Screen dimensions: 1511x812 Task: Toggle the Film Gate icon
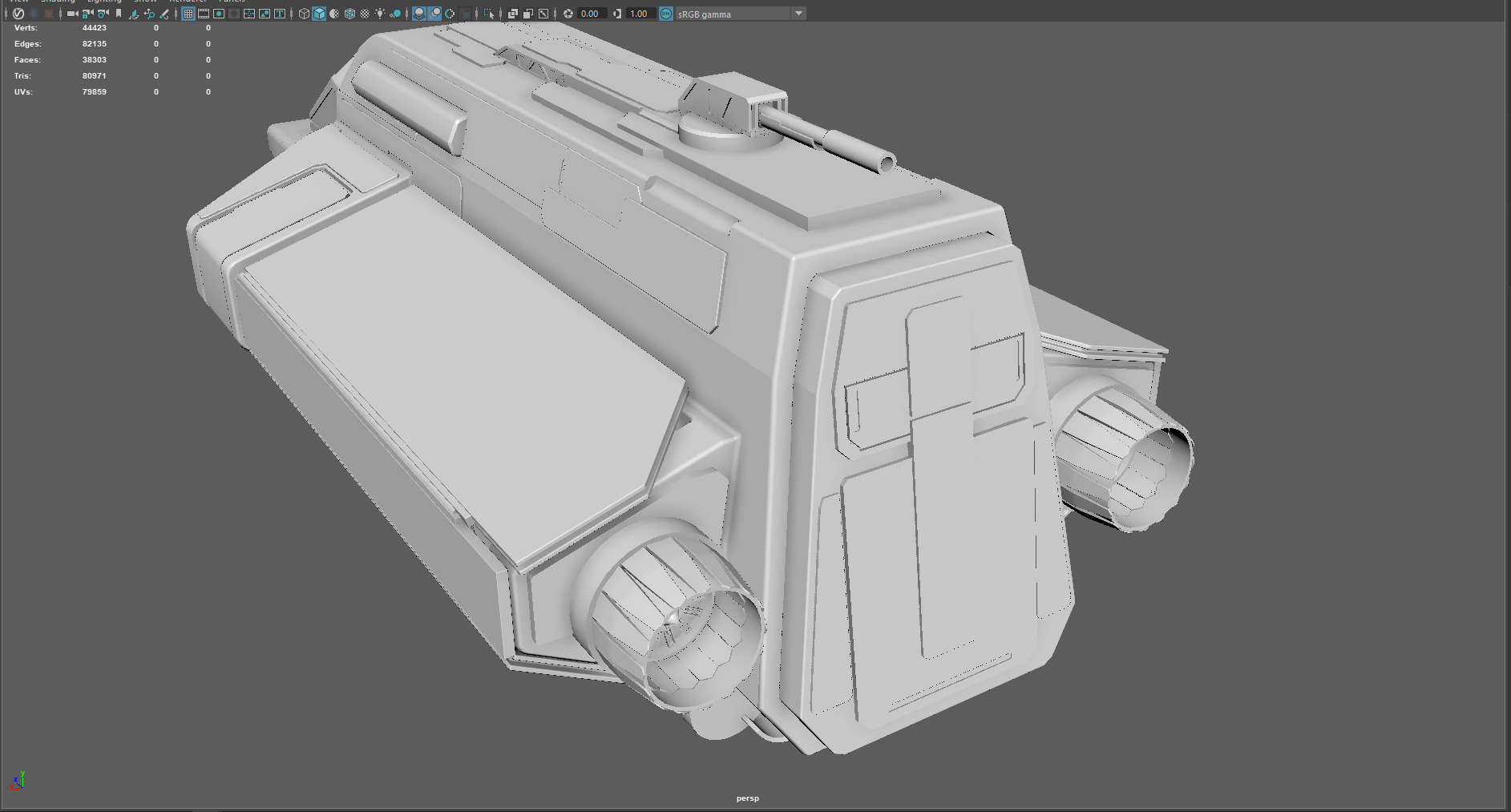click(204, 14)
